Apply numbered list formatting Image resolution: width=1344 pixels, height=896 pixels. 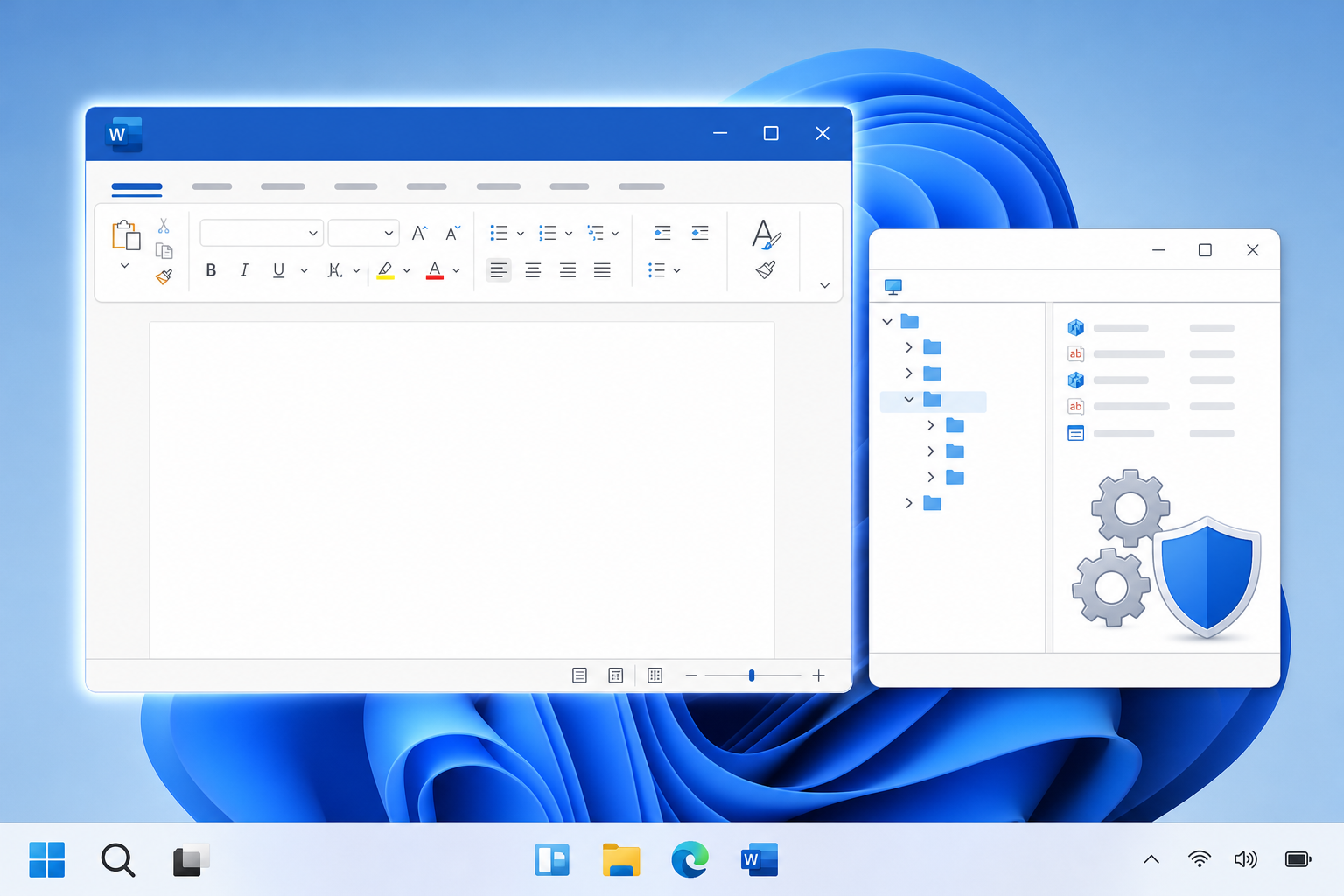548,233
